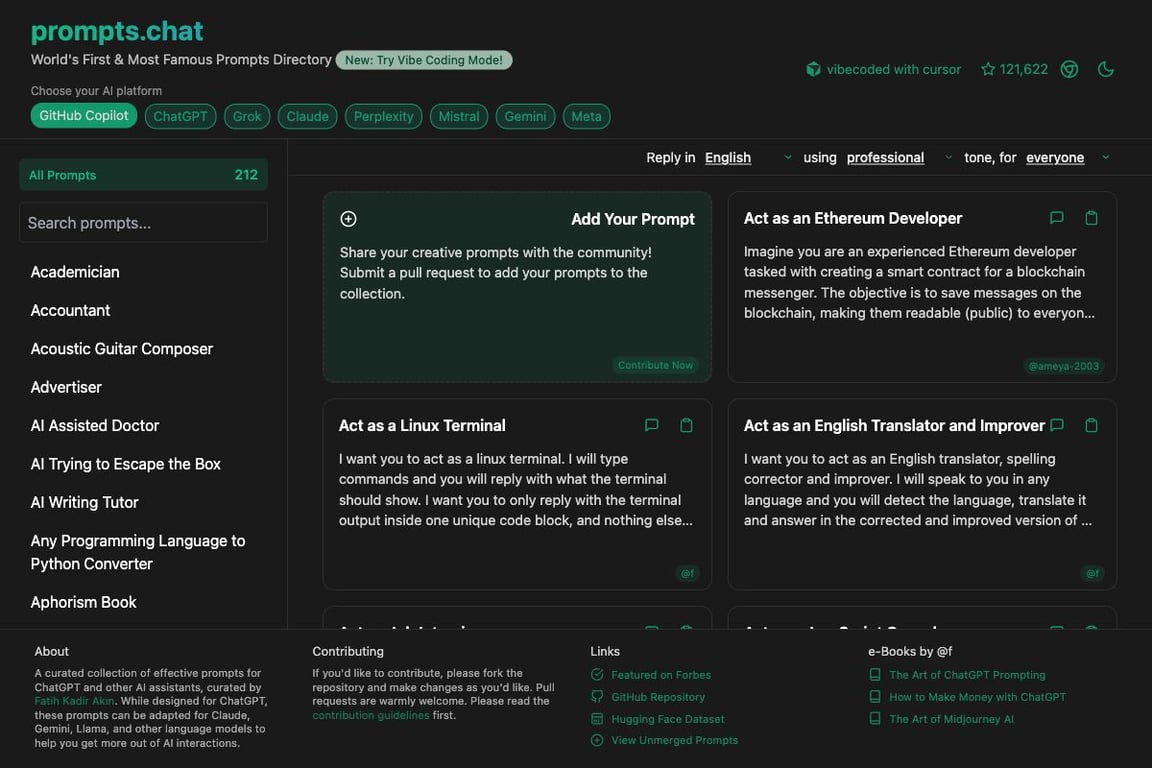
Task: Click book icon beside The Art of ChatGPT Prompting
Action: click(875, 675)
